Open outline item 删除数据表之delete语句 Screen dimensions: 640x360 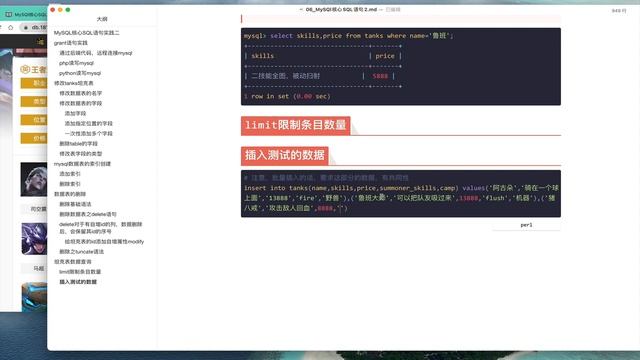(88, 214)
